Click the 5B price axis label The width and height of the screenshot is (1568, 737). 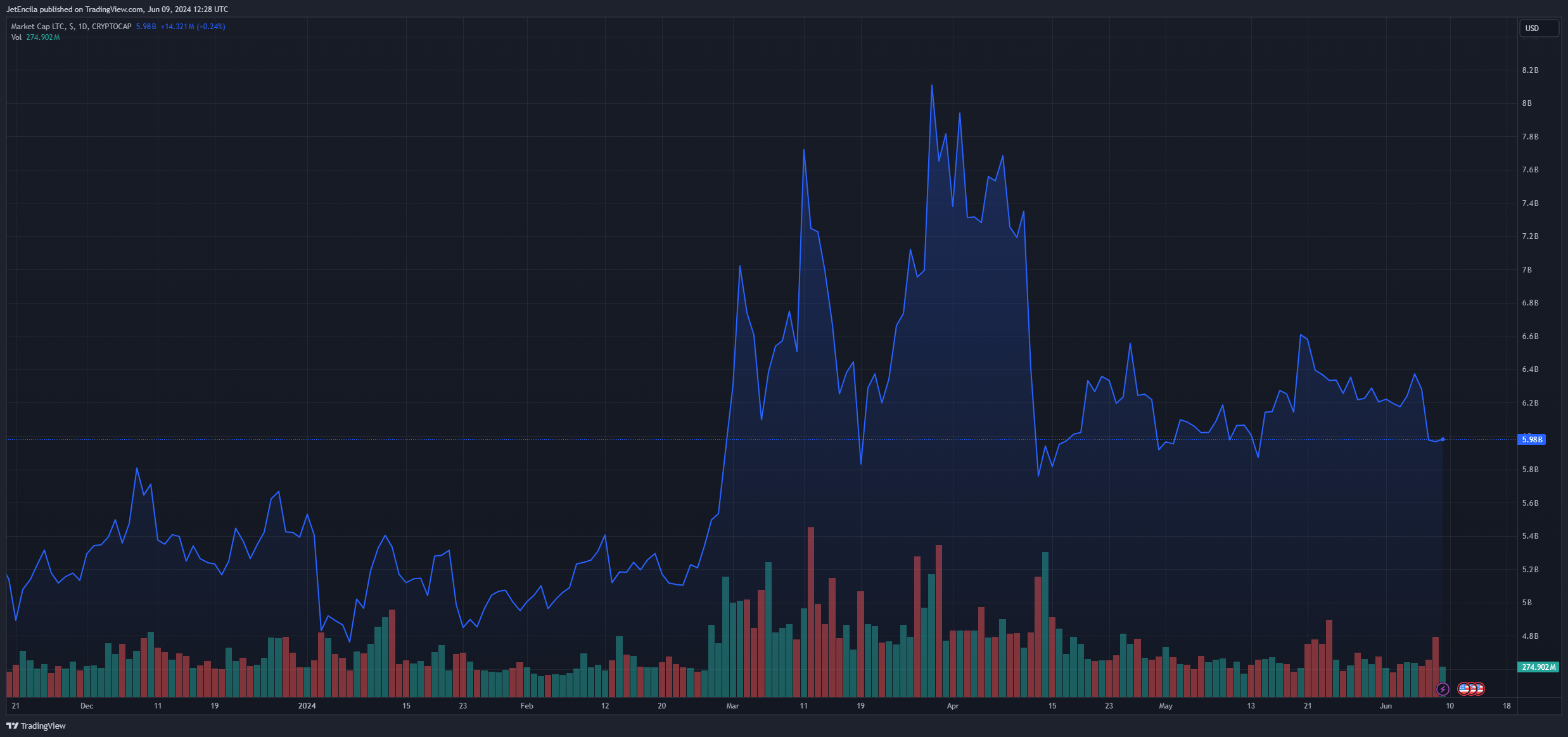point(1527,603)
